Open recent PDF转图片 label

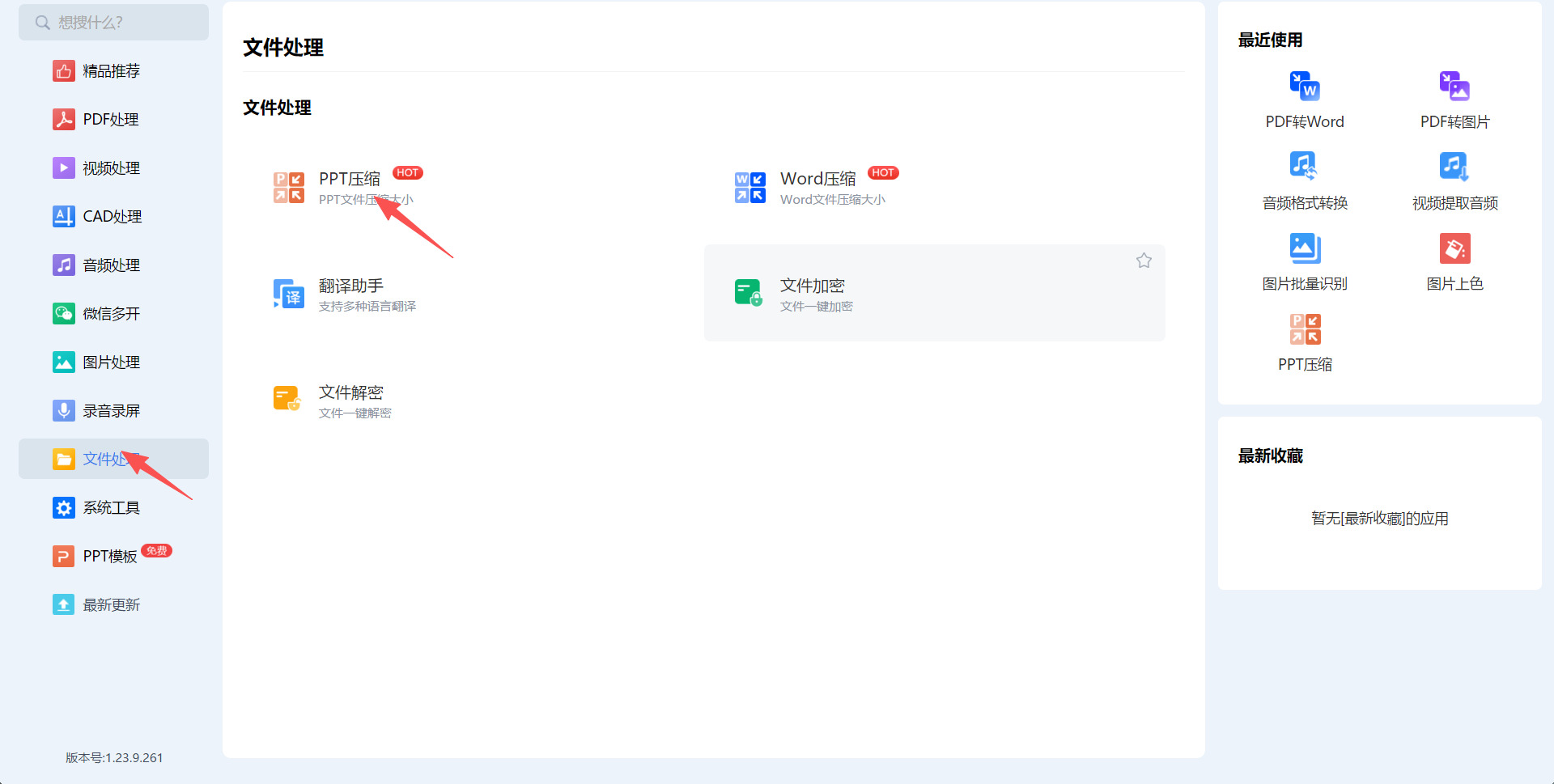tap(1455, 122)
